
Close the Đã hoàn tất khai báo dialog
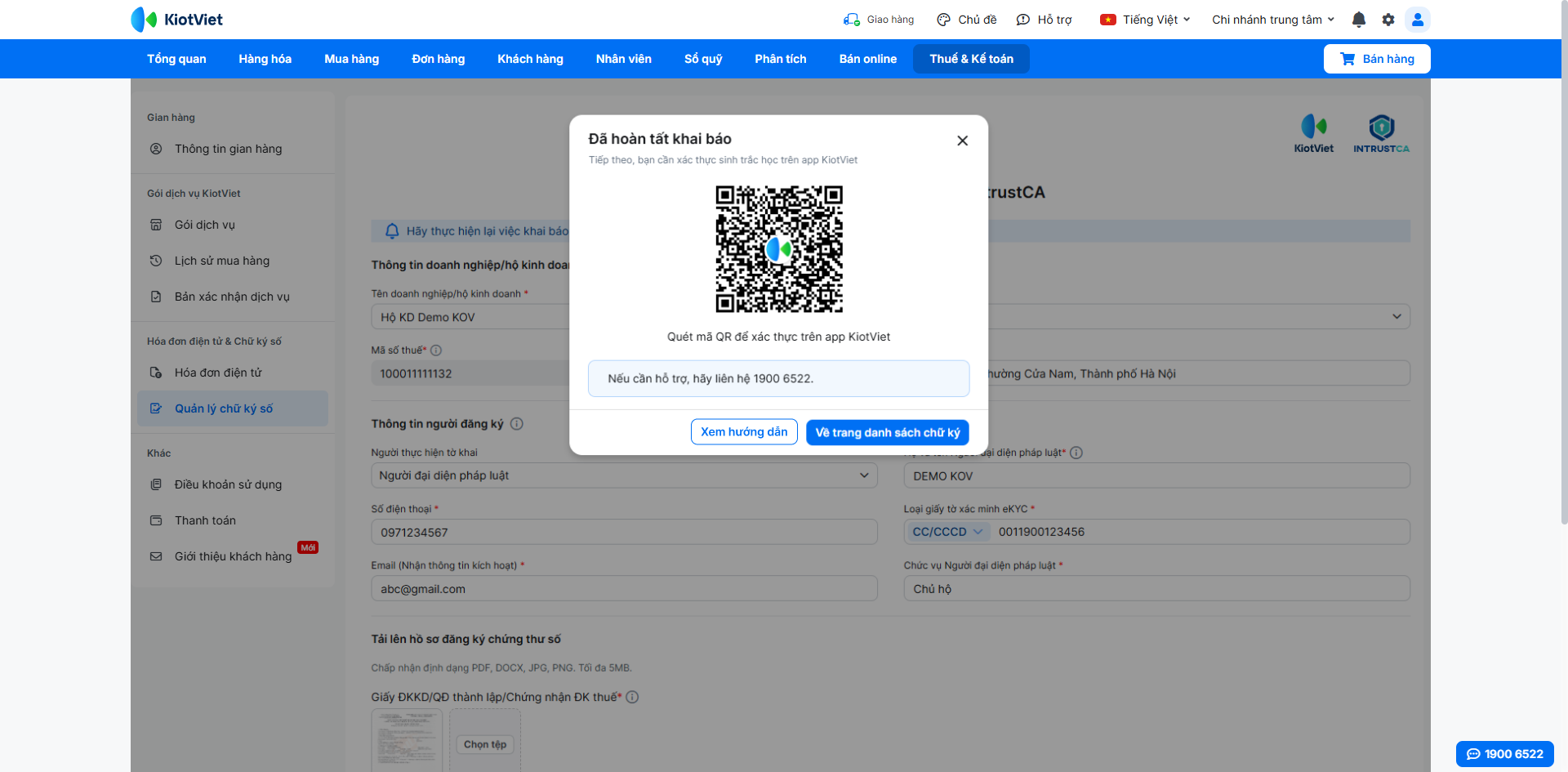click(x=963, y=141)
